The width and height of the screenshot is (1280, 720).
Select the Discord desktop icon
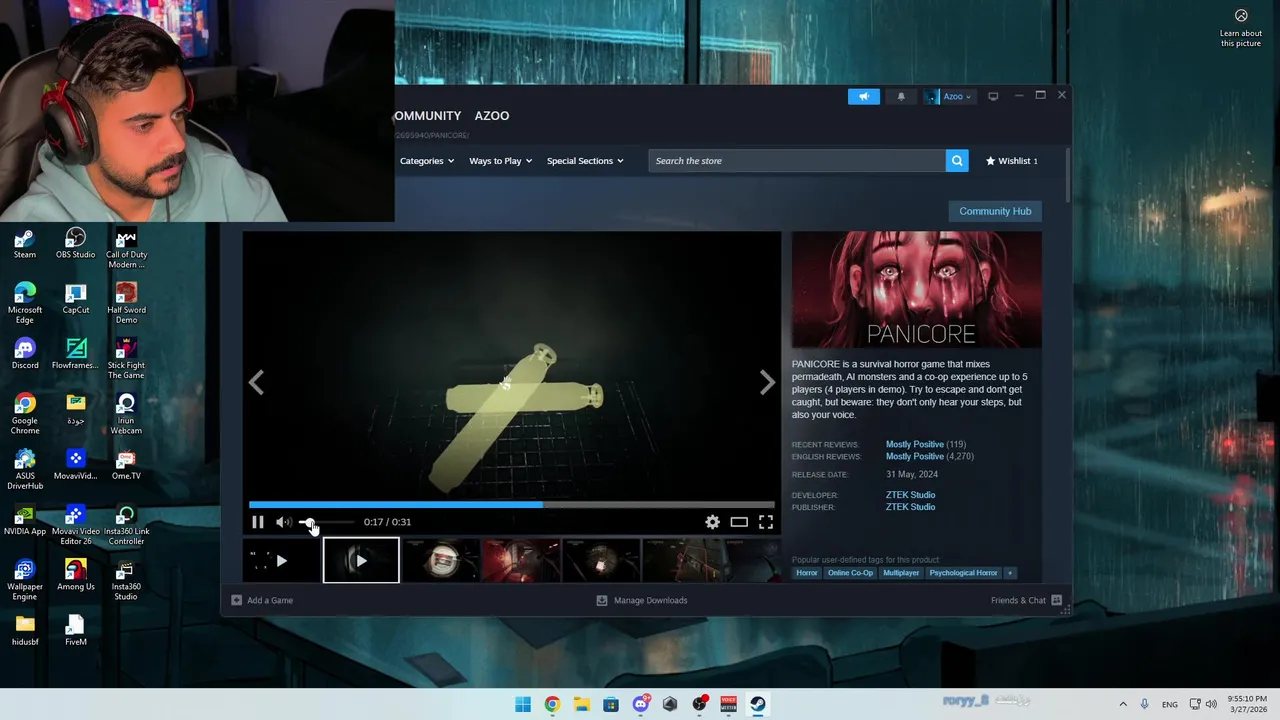(25, 354)
